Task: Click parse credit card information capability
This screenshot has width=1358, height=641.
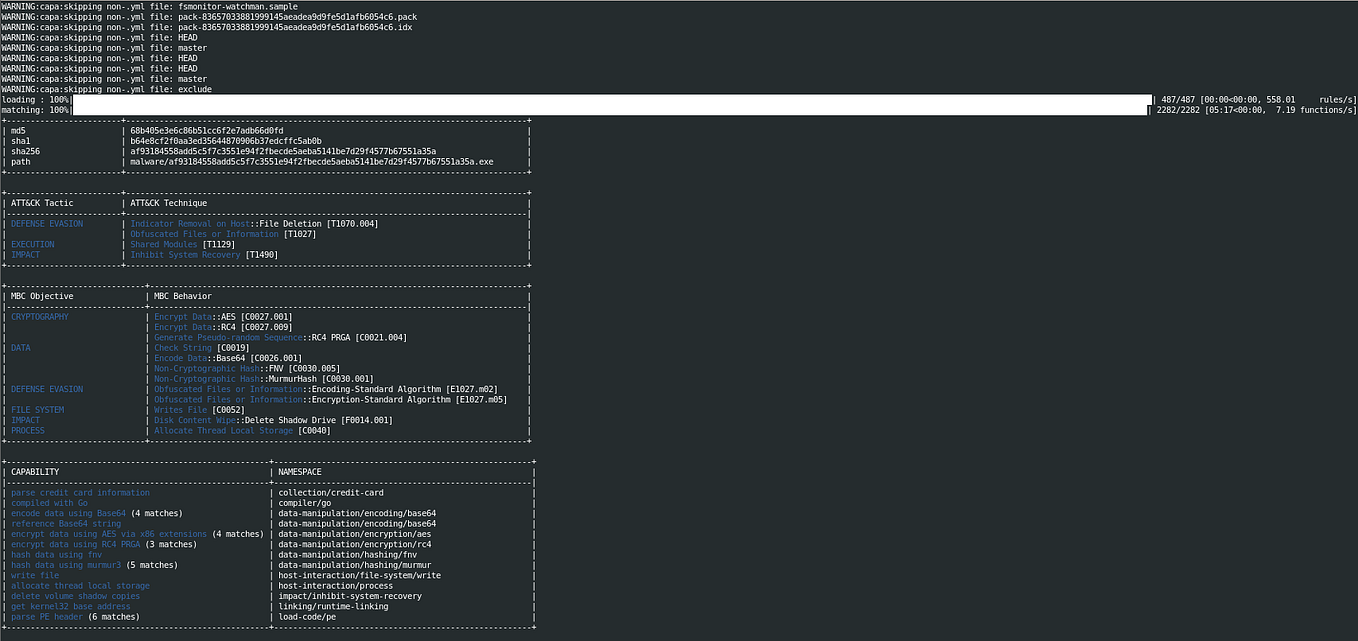Action: pos(80,492)
